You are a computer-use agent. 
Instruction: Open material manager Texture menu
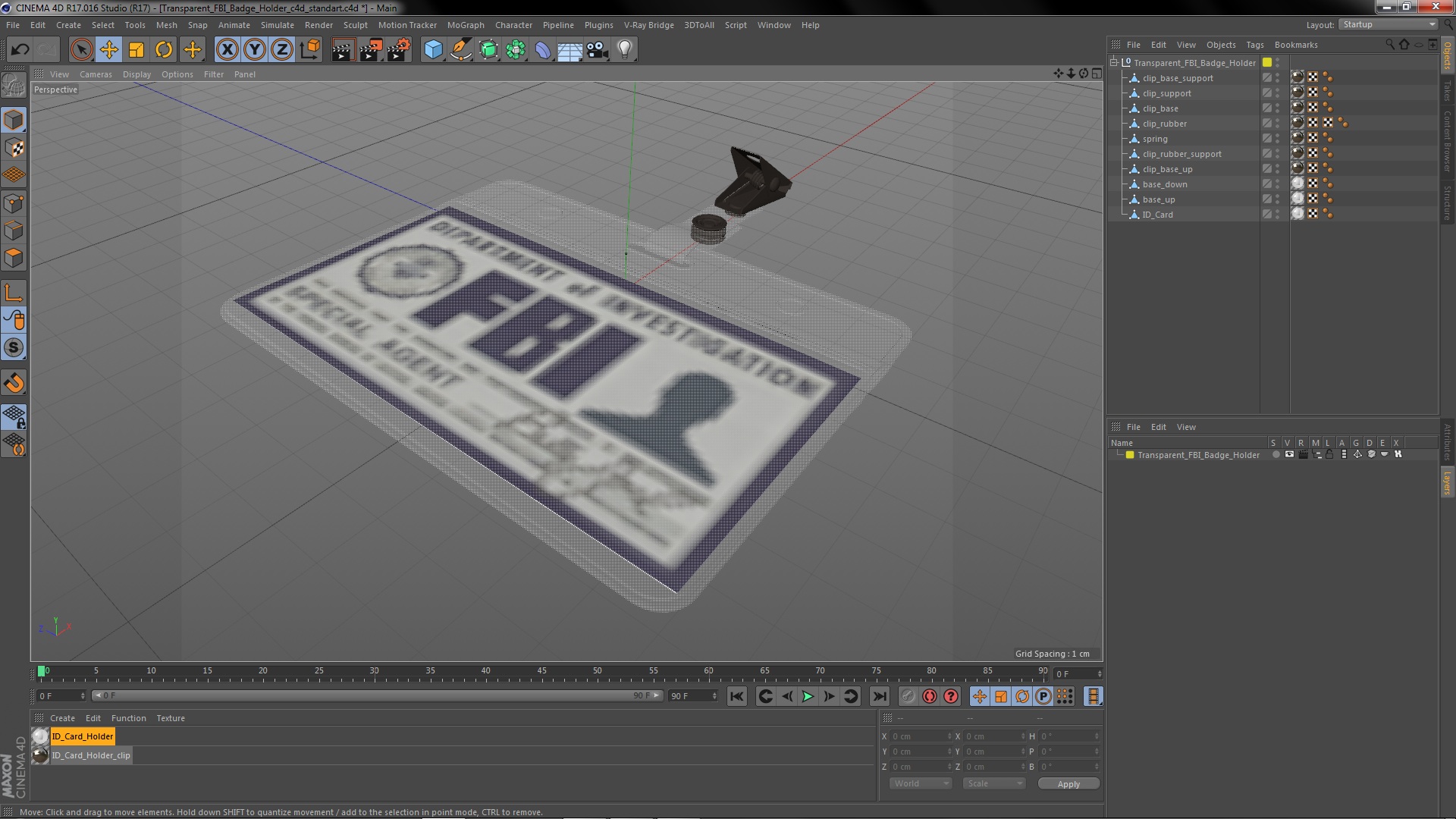(170, 718)
